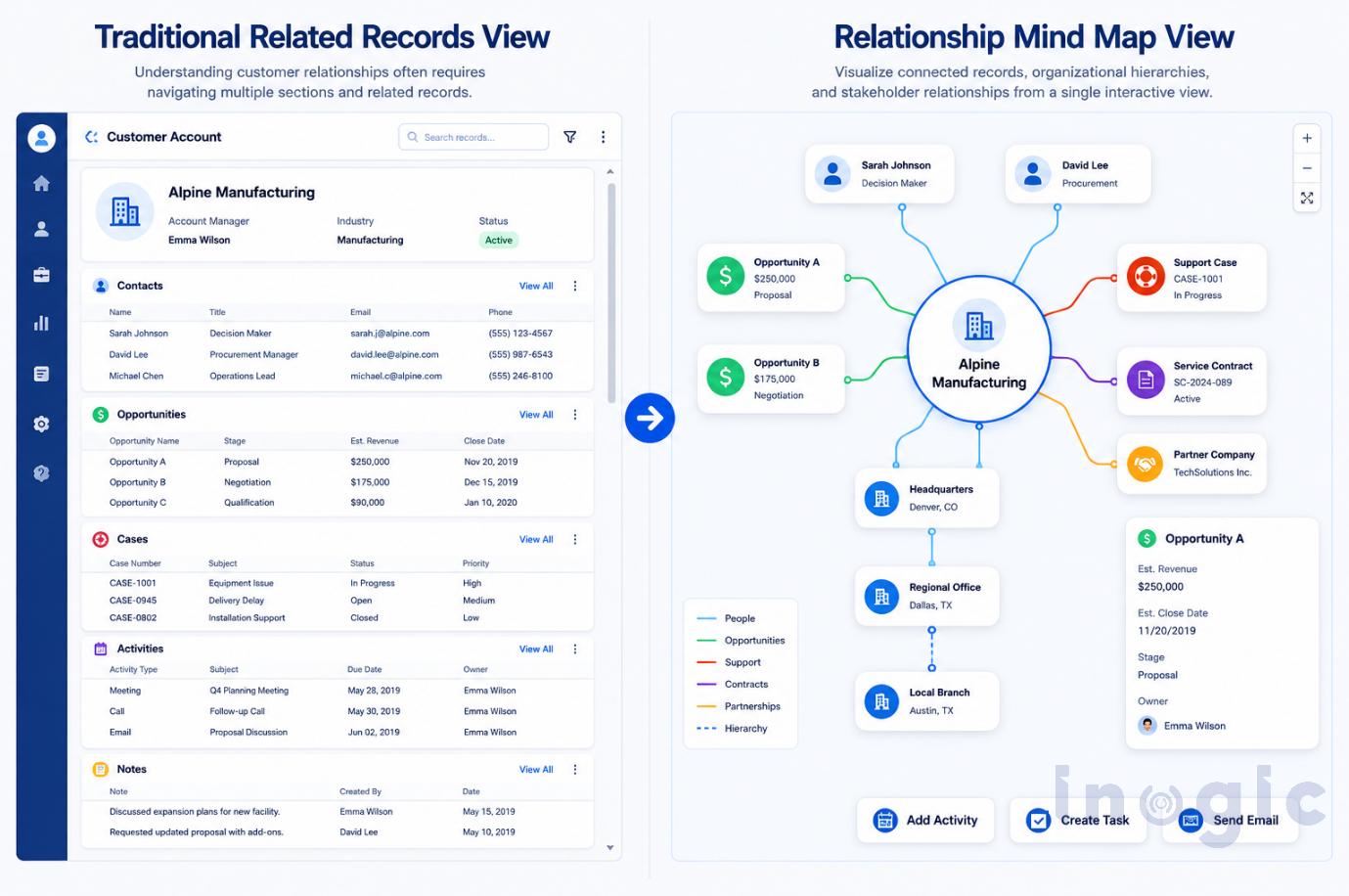Zoom out on the mind map
The width and height of the screenshot is (1349, 896).
click(x=1307, y=168)
